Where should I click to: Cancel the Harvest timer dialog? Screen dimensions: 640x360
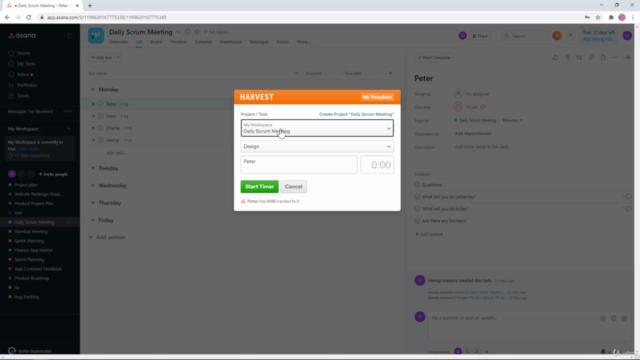pos(293,187)
